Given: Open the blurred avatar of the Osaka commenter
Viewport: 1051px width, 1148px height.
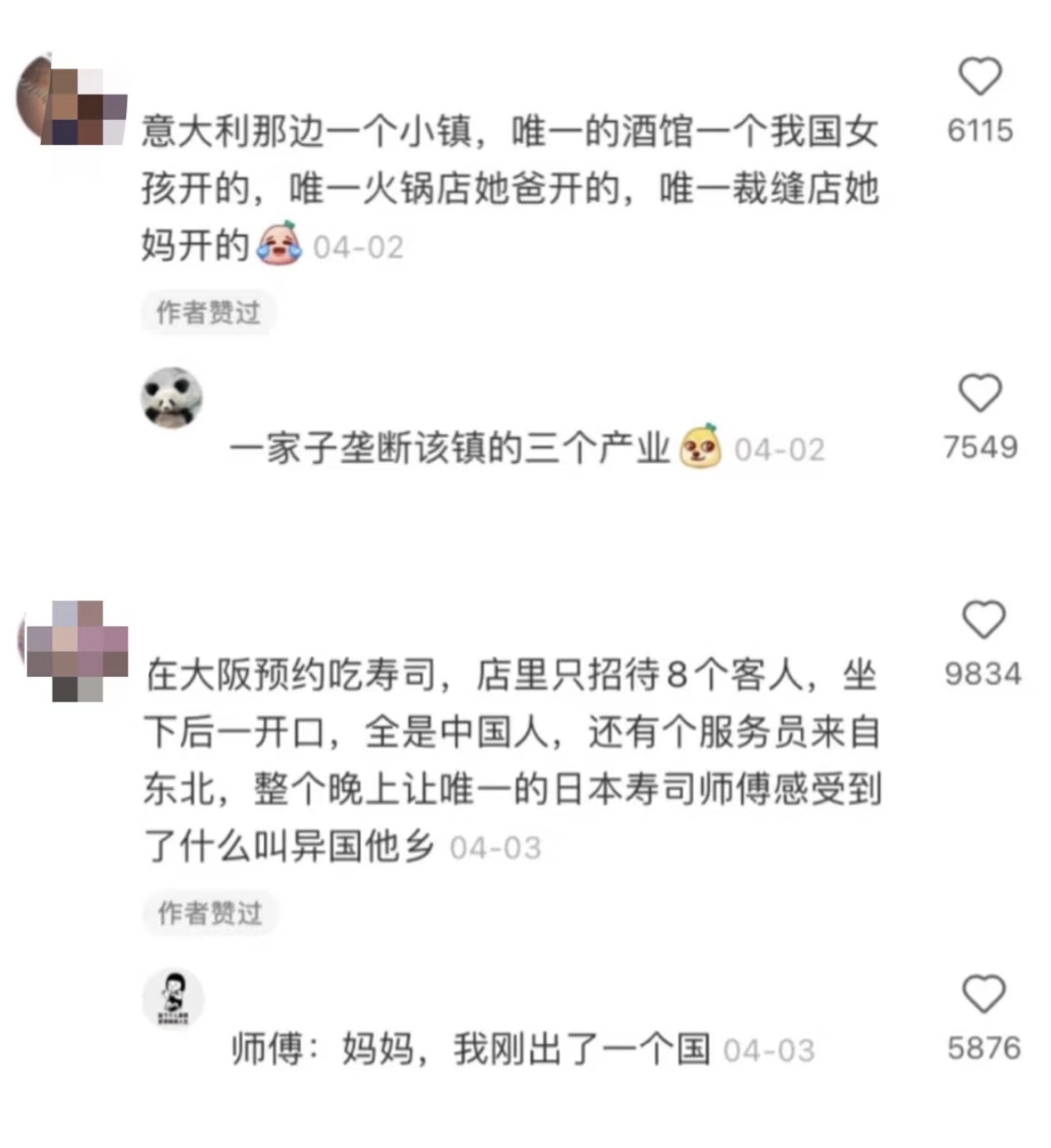Looking at the screenshot, I should point(73,650).
